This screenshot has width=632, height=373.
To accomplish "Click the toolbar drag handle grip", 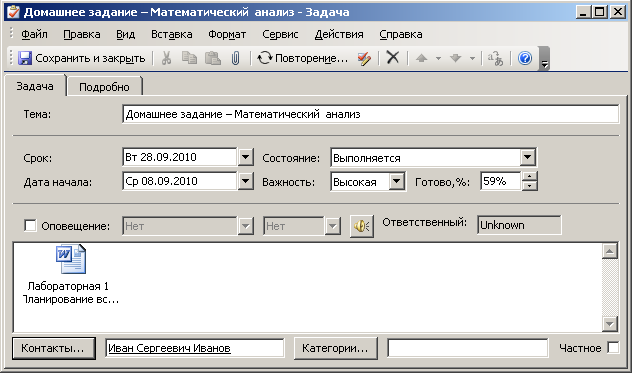I will (x=11, y=58).
